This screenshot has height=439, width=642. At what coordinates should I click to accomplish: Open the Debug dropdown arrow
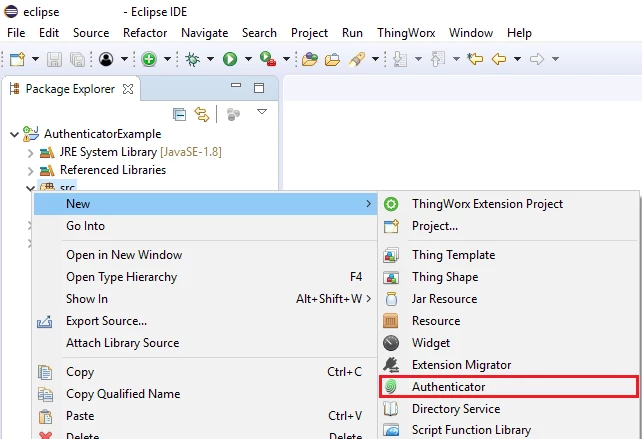coord(210,59)
